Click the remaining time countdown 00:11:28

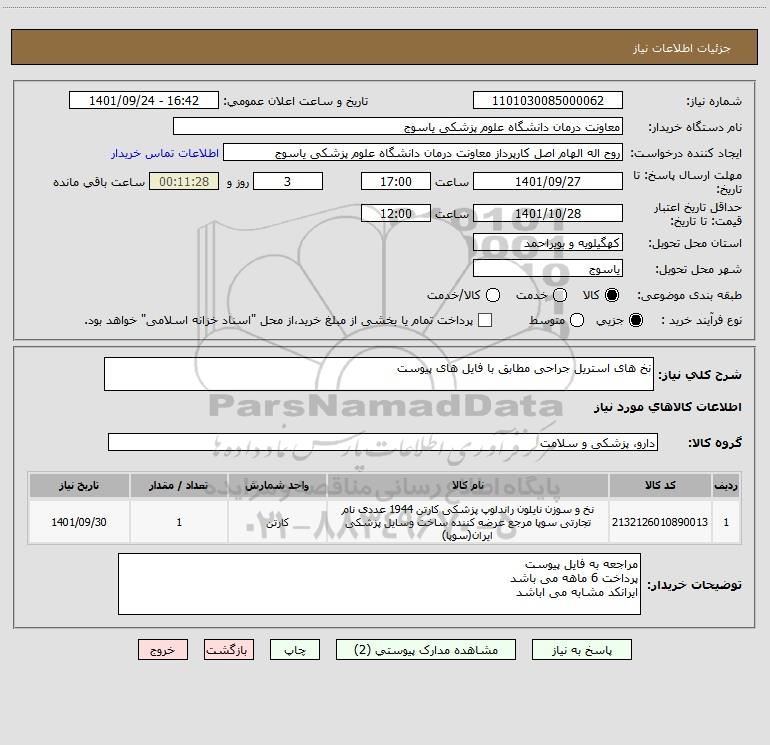[x=184, y=181]
